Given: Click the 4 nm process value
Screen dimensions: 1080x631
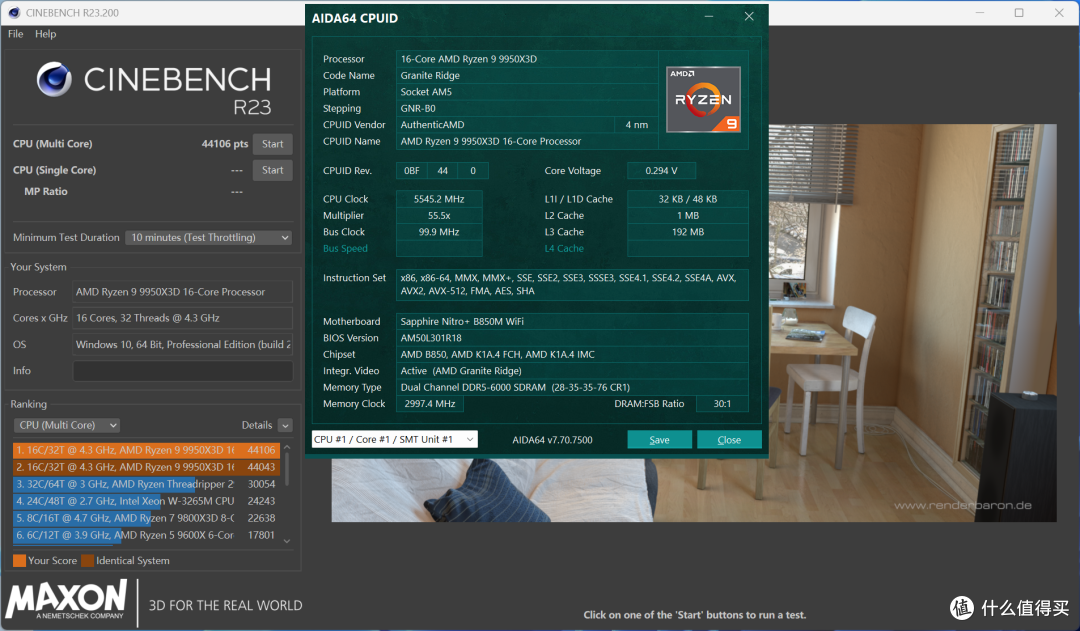Looking at the screenshot, I should pyautogui.click(x=636, y=125).
